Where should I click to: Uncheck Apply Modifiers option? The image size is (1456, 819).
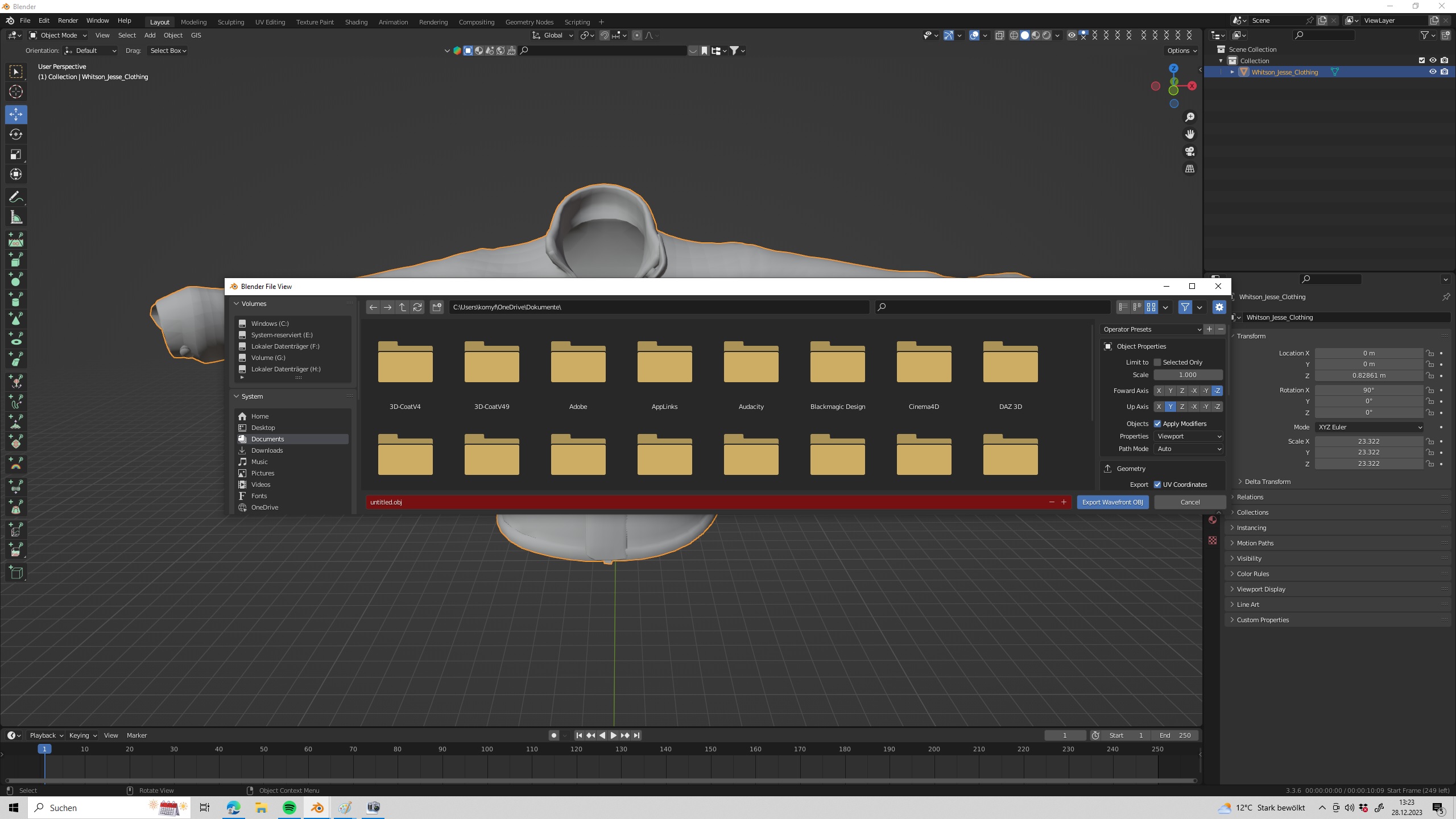click(x=1157, y=424)
